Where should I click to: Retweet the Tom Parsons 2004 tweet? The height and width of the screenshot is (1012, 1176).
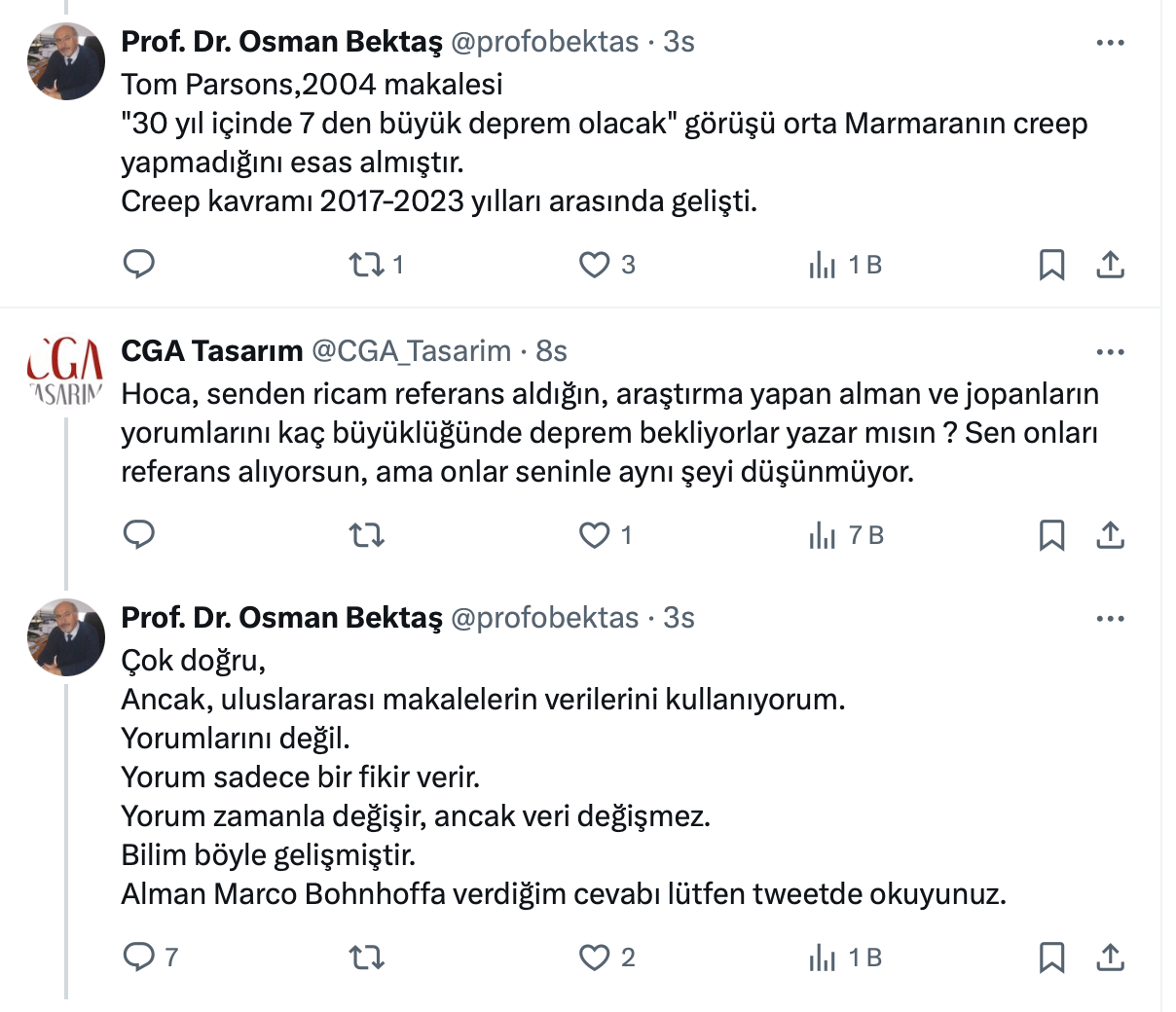pyautogui.click(x=367, y=264)
